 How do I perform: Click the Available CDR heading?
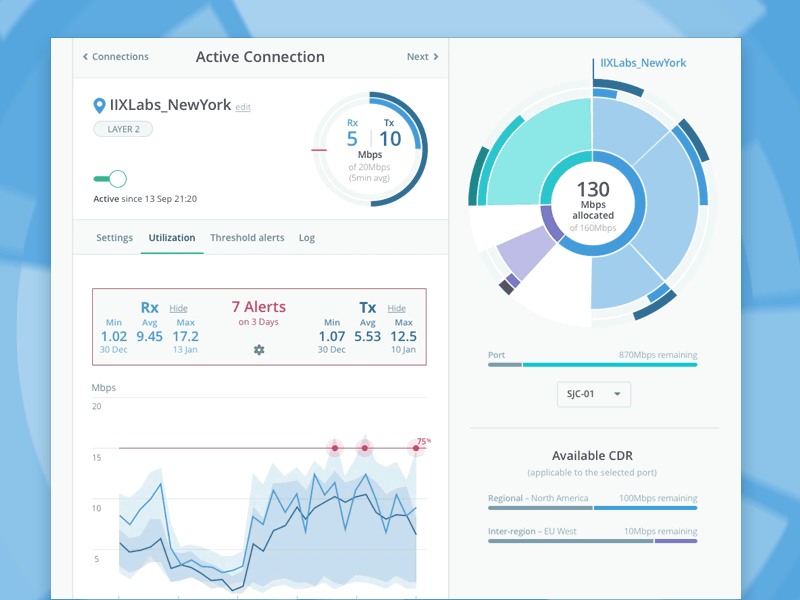(x=592, y=456)
